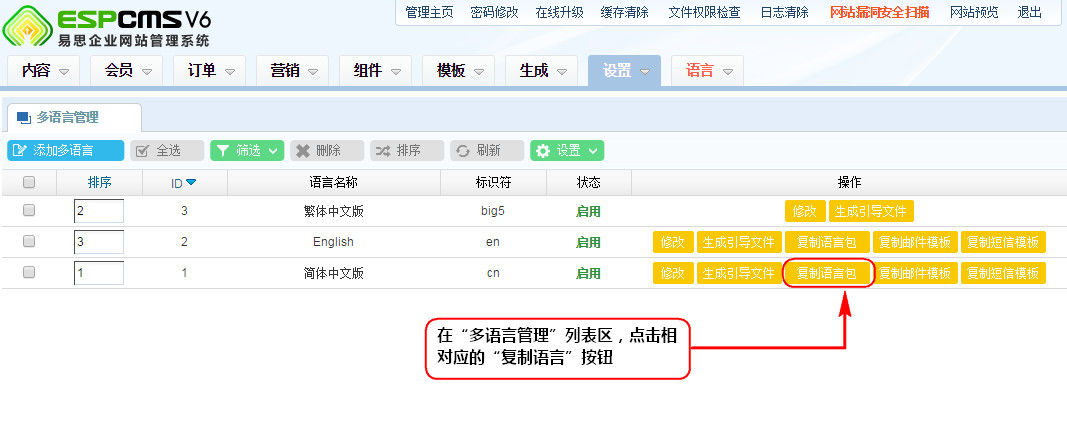Image resolution: width=1067 pixels, height=436 pixels.
Task: Click 复制短信模板 for English row
Action: 1003,241
